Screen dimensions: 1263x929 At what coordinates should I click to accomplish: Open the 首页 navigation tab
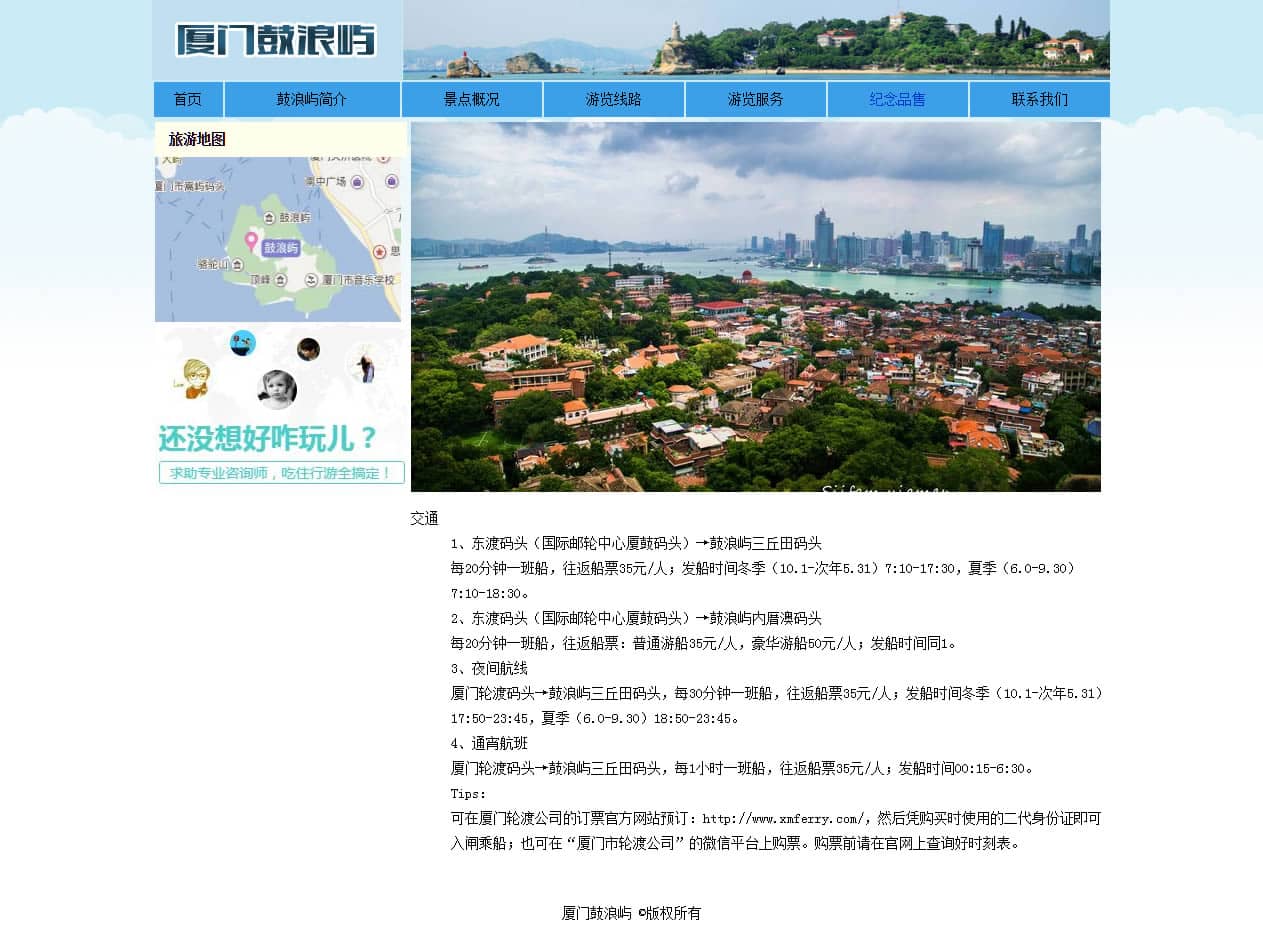click(188, 100)
